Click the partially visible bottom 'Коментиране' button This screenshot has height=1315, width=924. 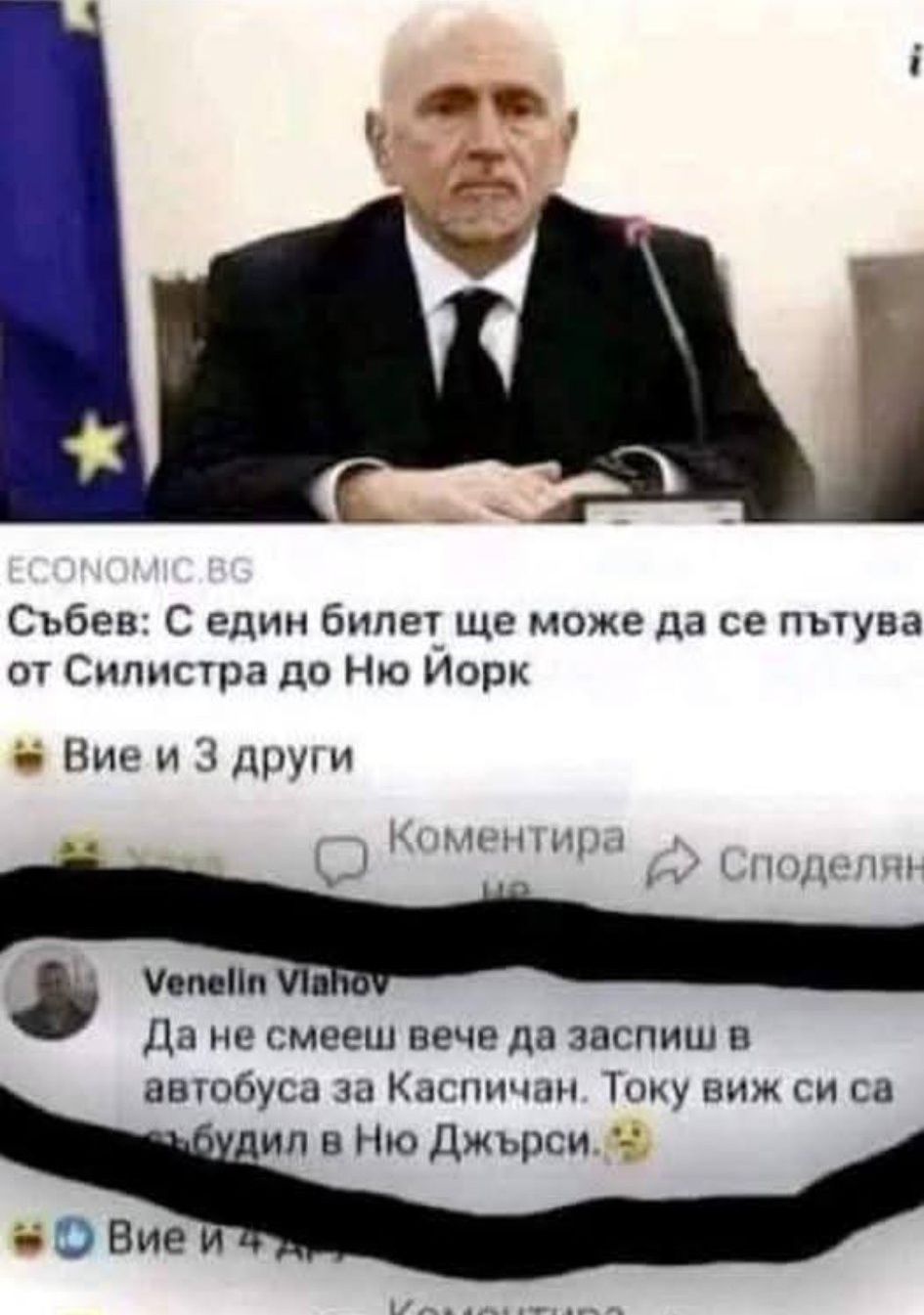(x=504, y=1307)
